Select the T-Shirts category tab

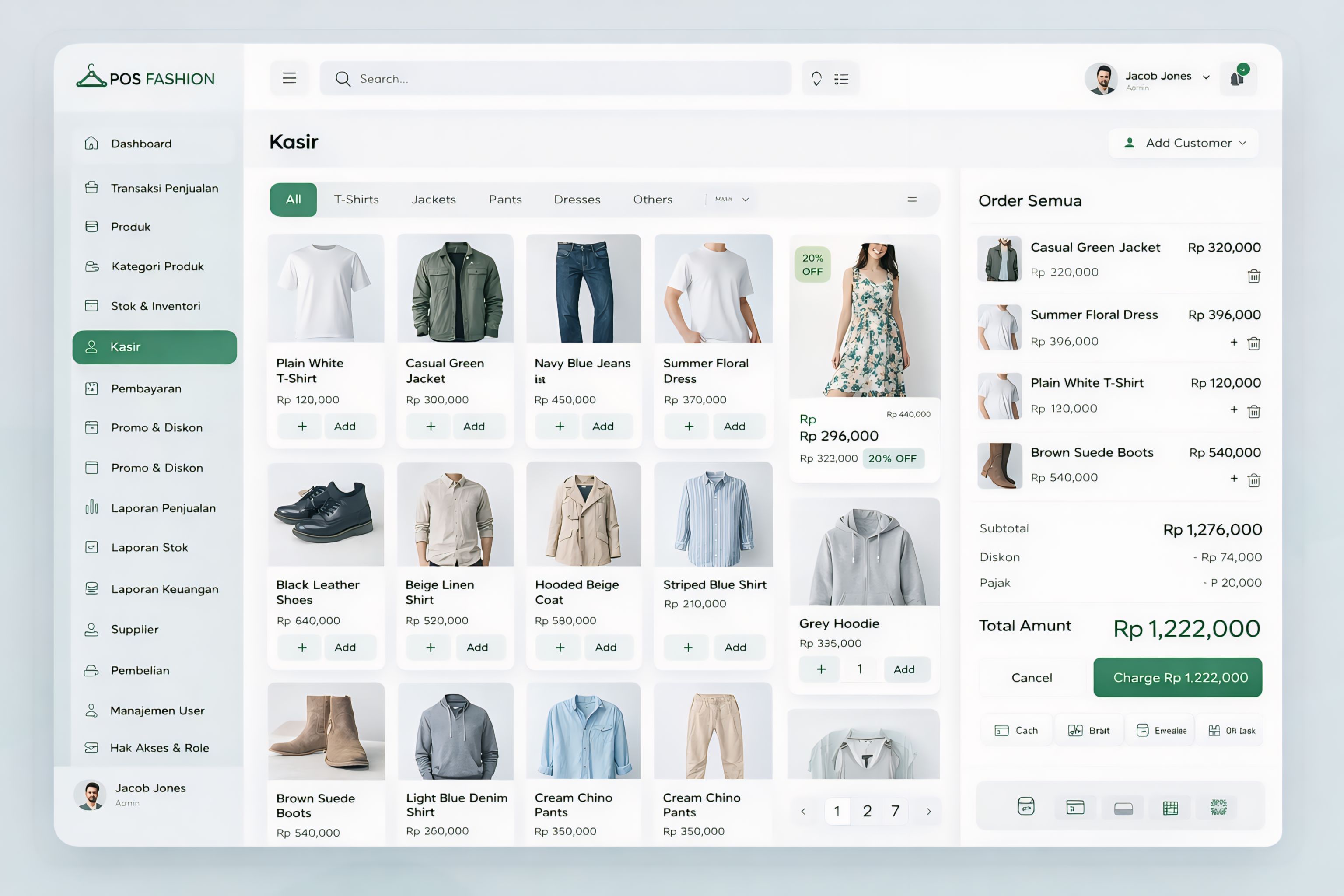pyautogui.click(x=356, y=199)
